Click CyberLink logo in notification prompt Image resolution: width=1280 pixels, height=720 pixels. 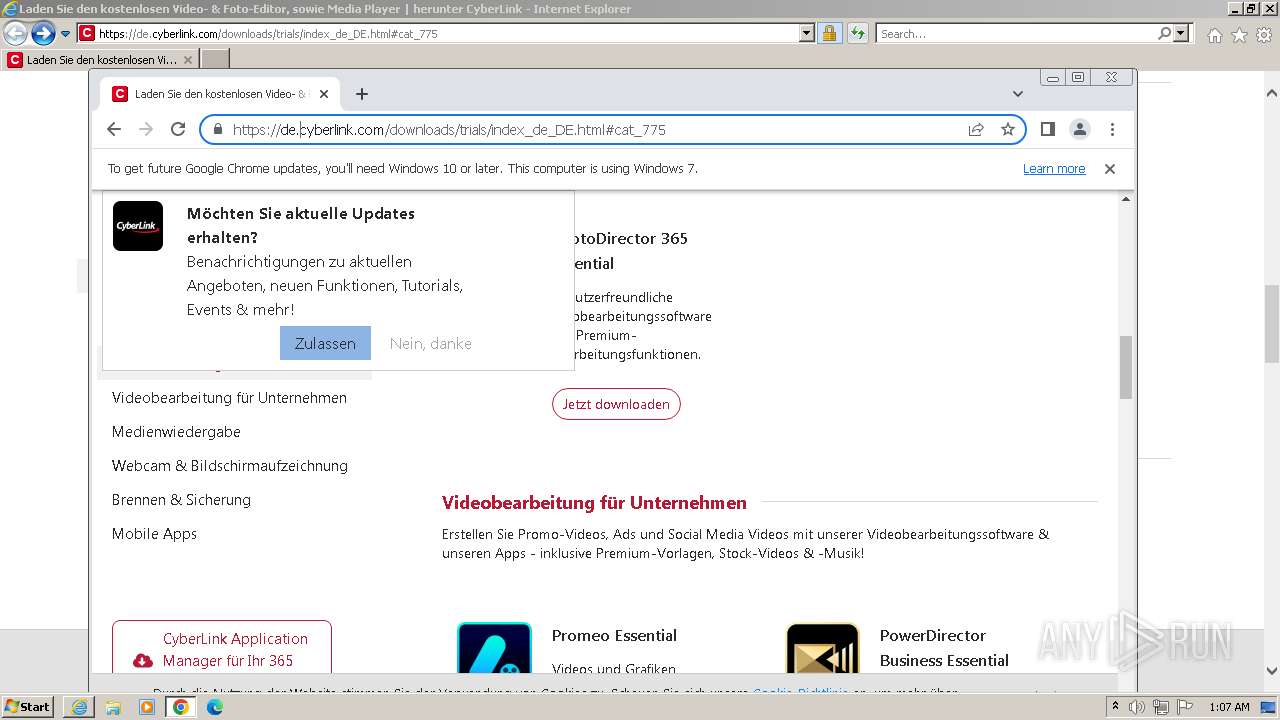138,226
